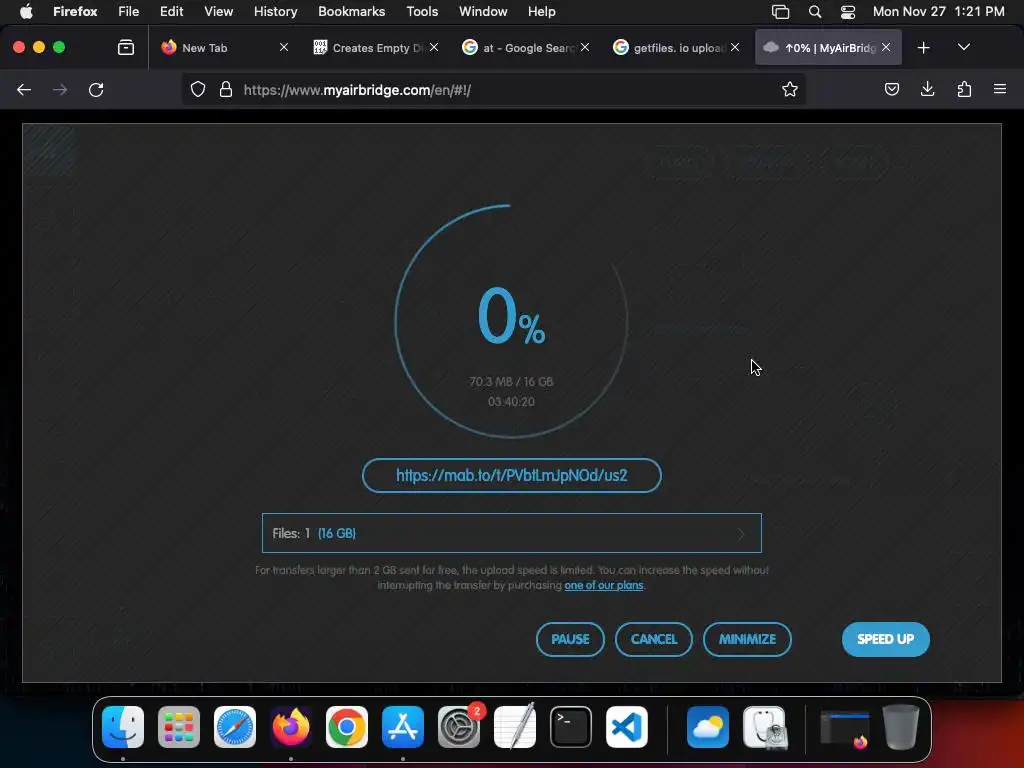Open TextEdit from the Dock
1024x768 pixels.
[x=515, y=727]
